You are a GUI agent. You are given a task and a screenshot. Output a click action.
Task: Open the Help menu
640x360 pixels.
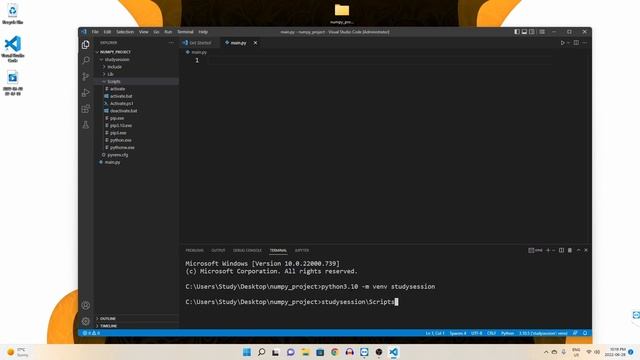point(203,32)
